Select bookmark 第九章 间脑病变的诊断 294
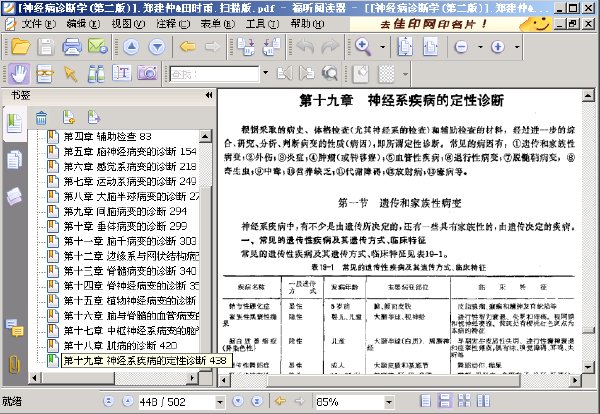The height and width of the screenshot is (414, 600). click(x=125, y=211)
